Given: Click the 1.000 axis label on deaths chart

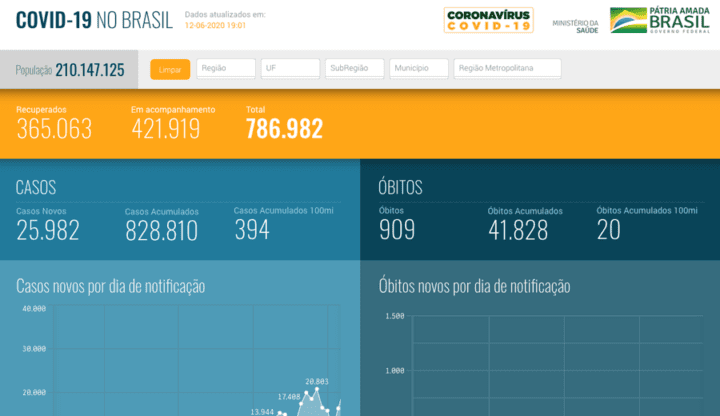Looking at the screenshot, I should point(395,371).
